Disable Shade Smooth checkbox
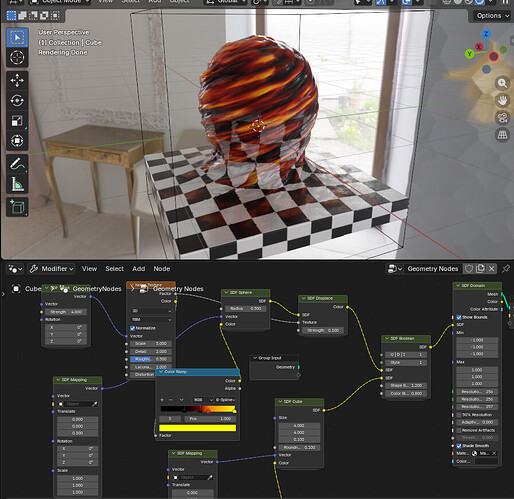Image resolution: width=514 pixels, height=499 pixels. [x=459, y=446]
